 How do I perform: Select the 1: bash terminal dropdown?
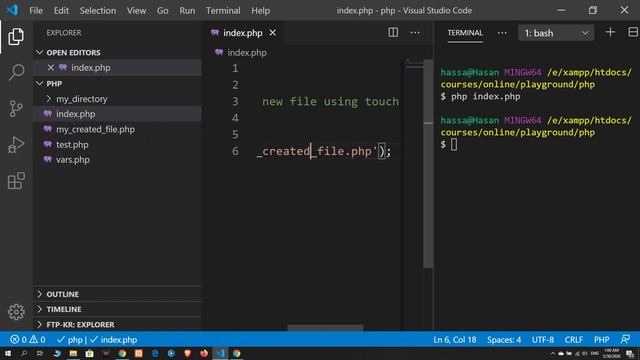pyautogui.click(x=556, y=33)
